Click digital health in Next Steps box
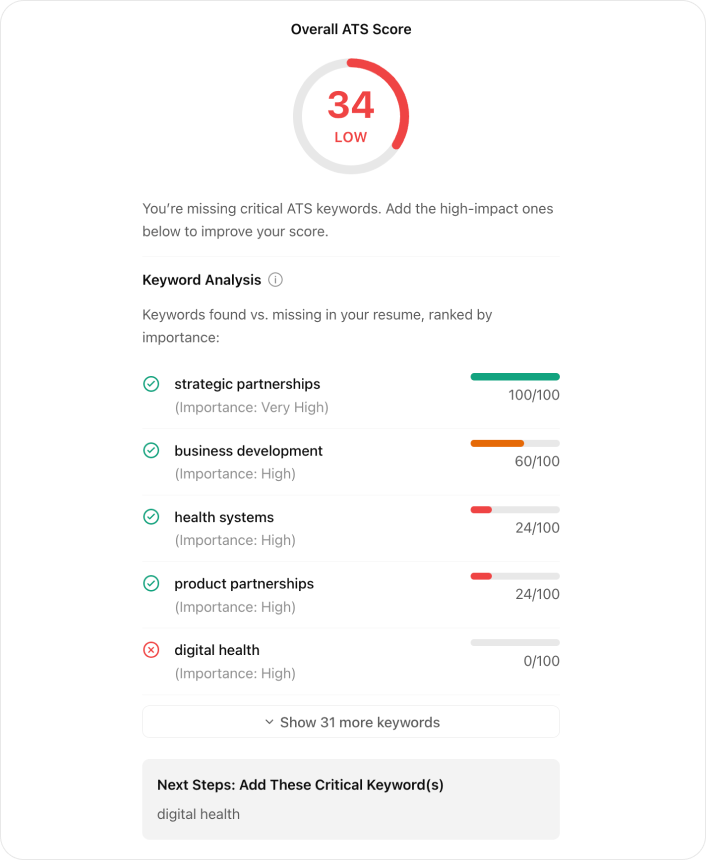The height and width of the screenshot is (860, 706). 198,814
